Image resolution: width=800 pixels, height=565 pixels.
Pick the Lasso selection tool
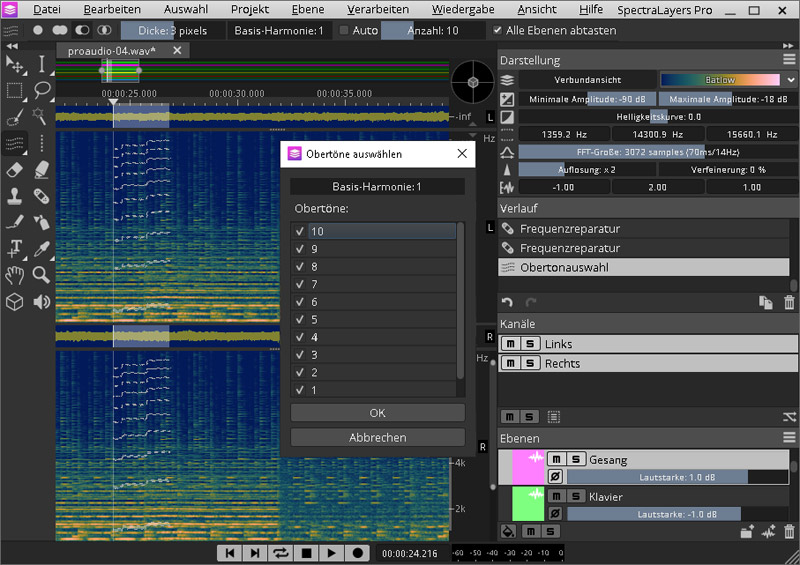[x=42, y=91]
